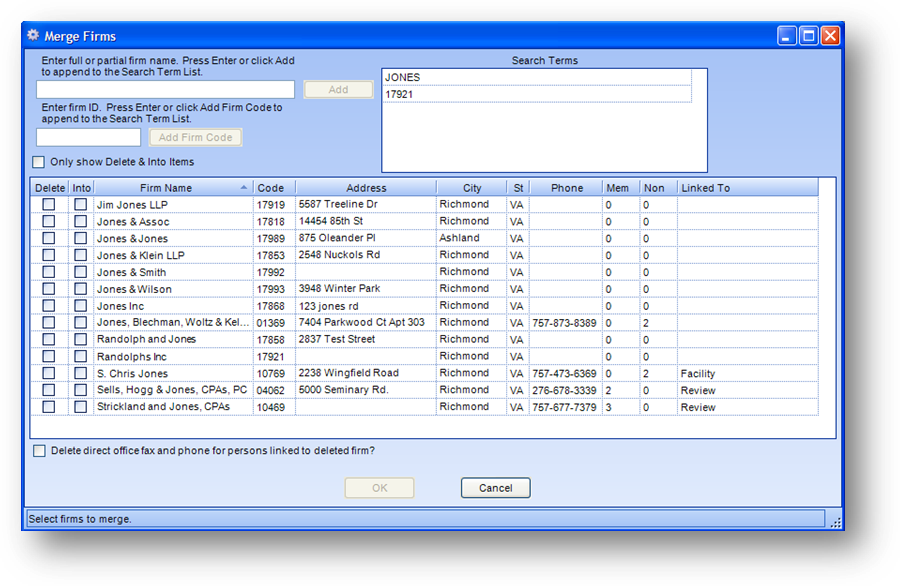The image size is (900, 586).
Task: Check Delete box for Jones & Assoc
Action: [x=49, y=221]
